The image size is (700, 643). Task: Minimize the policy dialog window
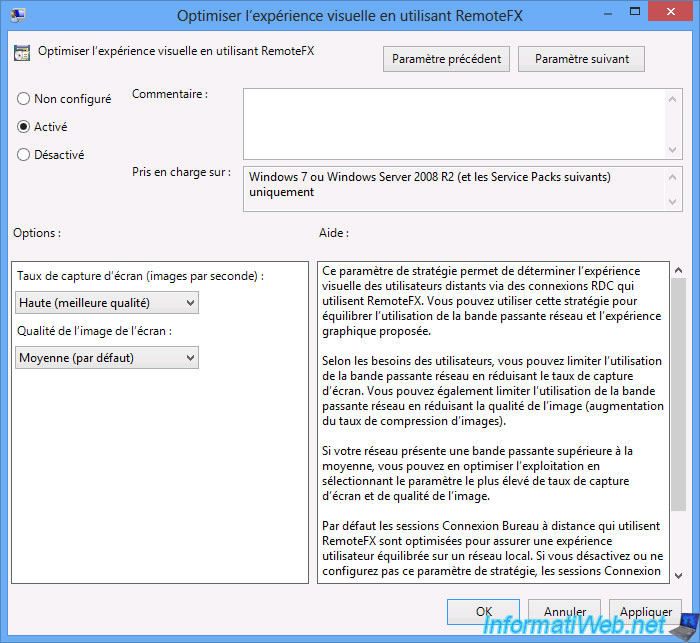608,14
